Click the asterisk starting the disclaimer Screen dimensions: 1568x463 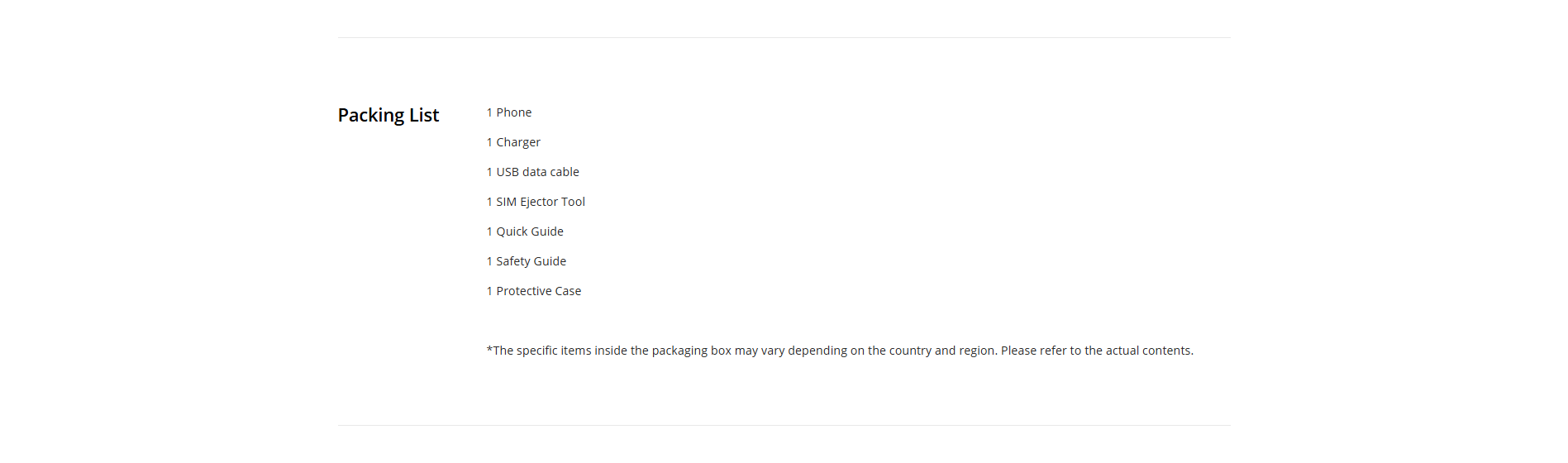[489, 350]
